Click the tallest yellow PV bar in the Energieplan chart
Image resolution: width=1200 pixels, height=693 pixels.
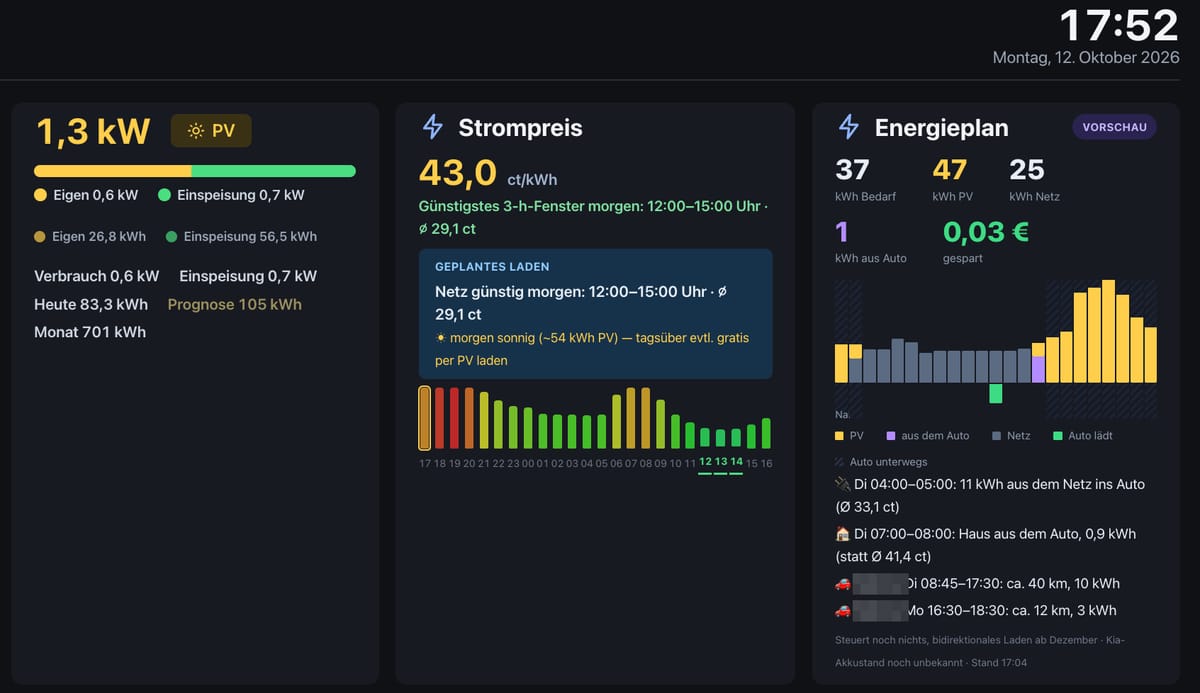tap(1108, 331)
